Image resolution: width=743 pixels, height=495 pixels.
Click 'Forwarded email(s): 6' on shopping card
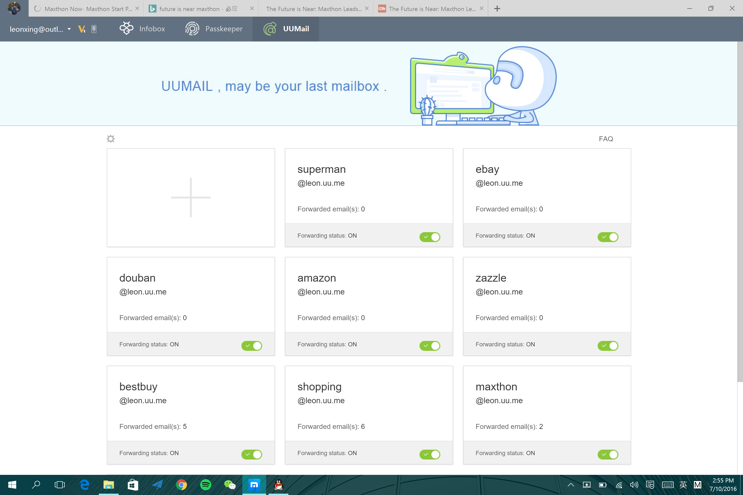[331, 426]
